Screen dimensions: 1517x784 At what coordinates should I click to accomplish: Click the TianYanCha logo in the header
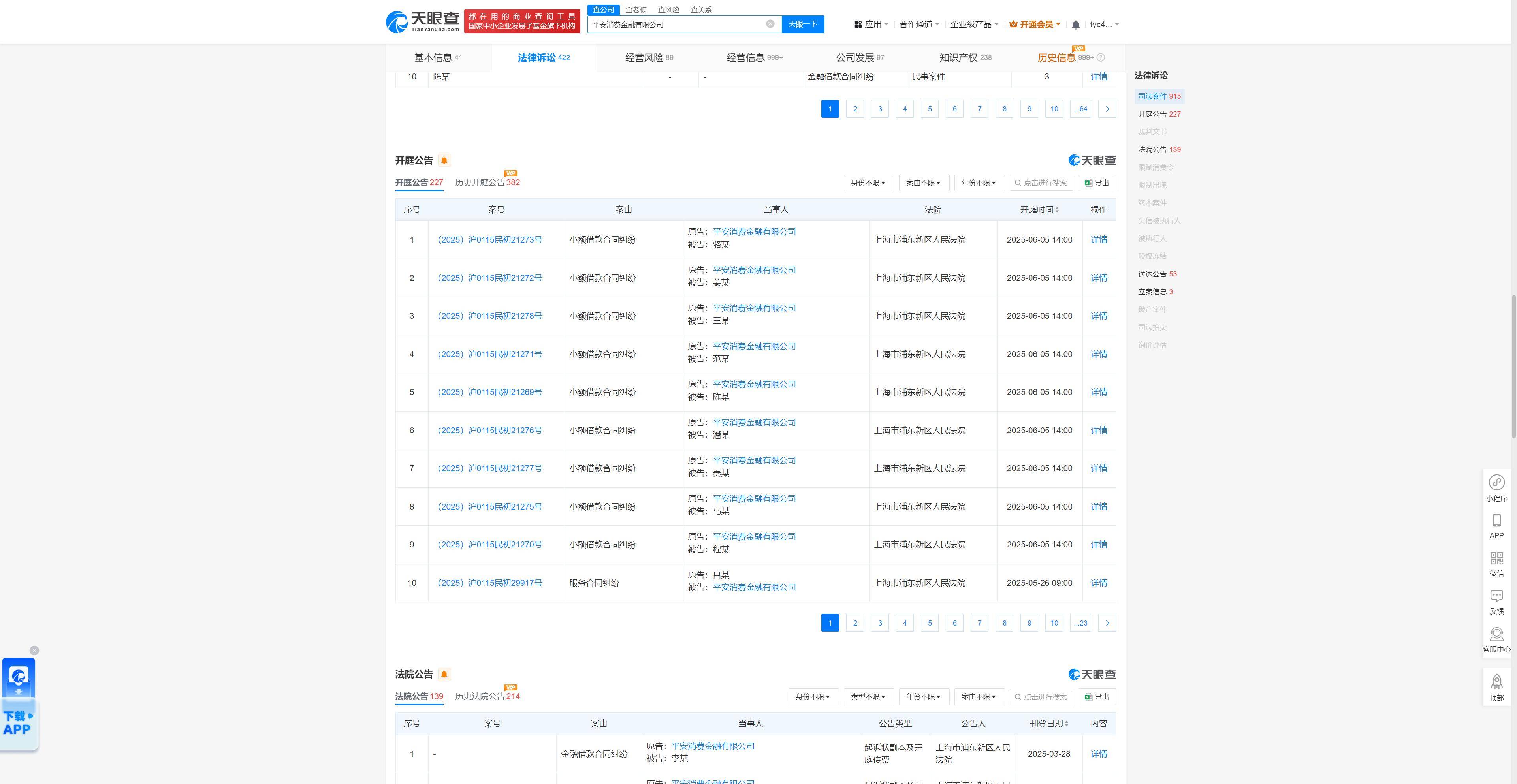pyautogui.click(x=423, y=22)
